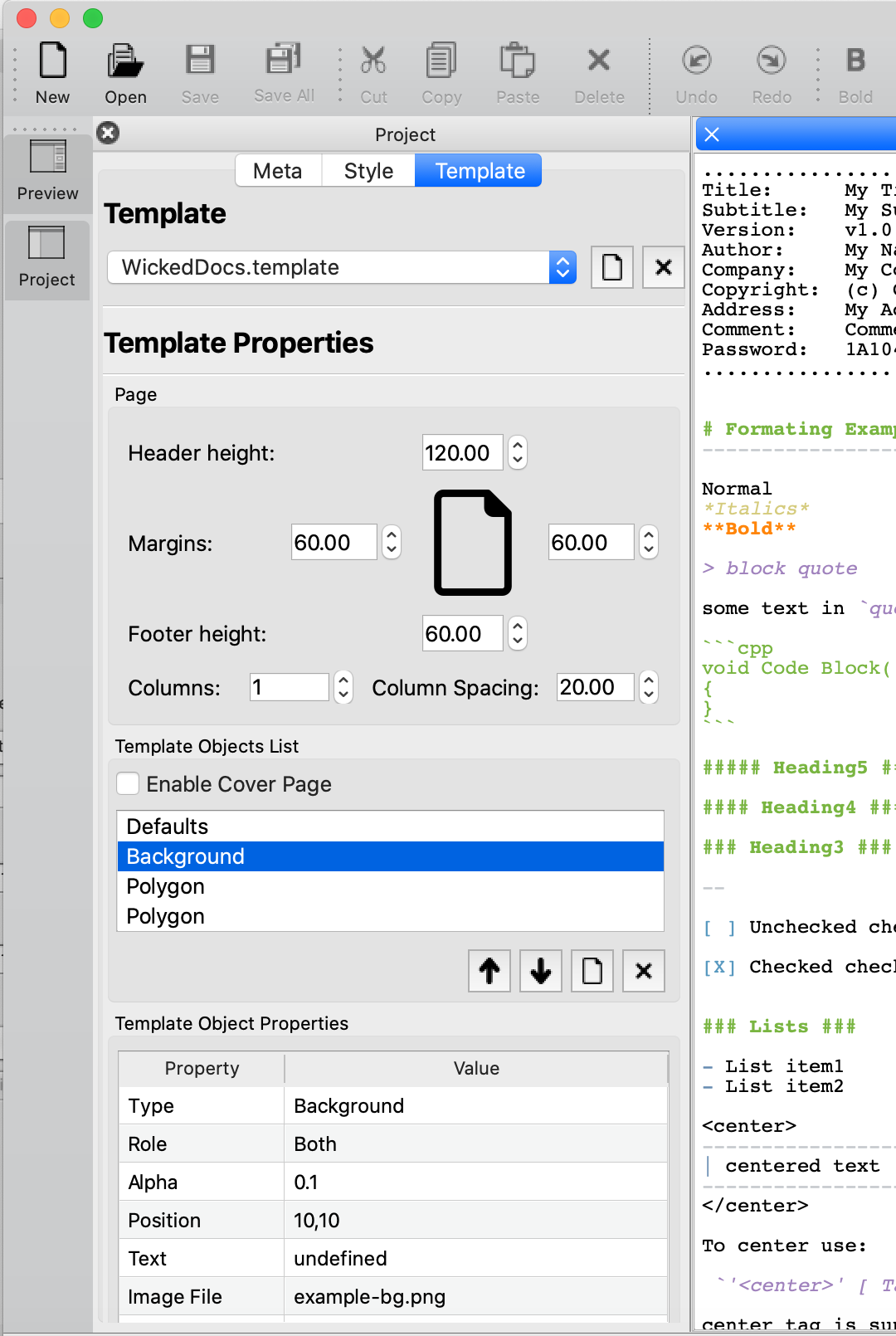Click the Footer height input field
This screenshot has height=1336, width=896.
[462, 634]
